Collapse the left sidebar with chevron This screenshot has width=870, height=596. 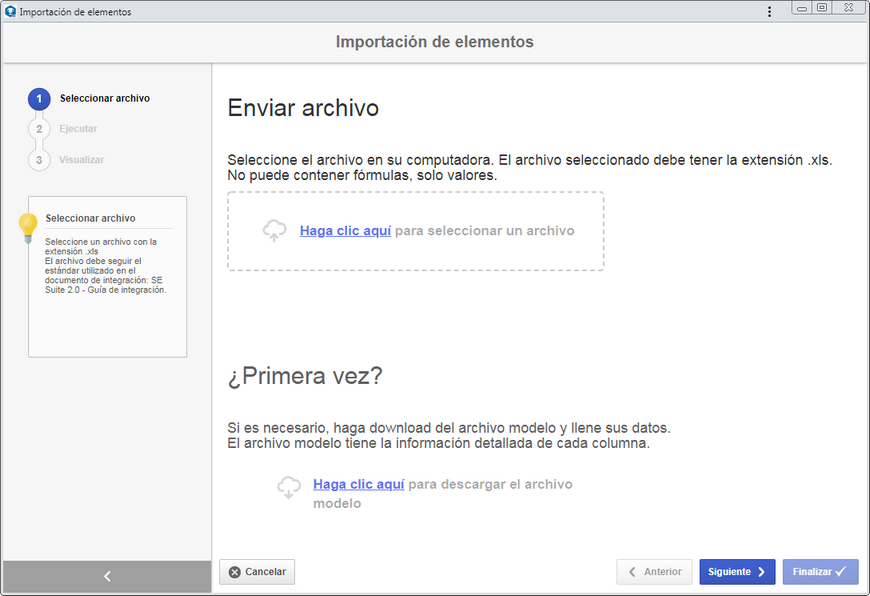point(107,576)
